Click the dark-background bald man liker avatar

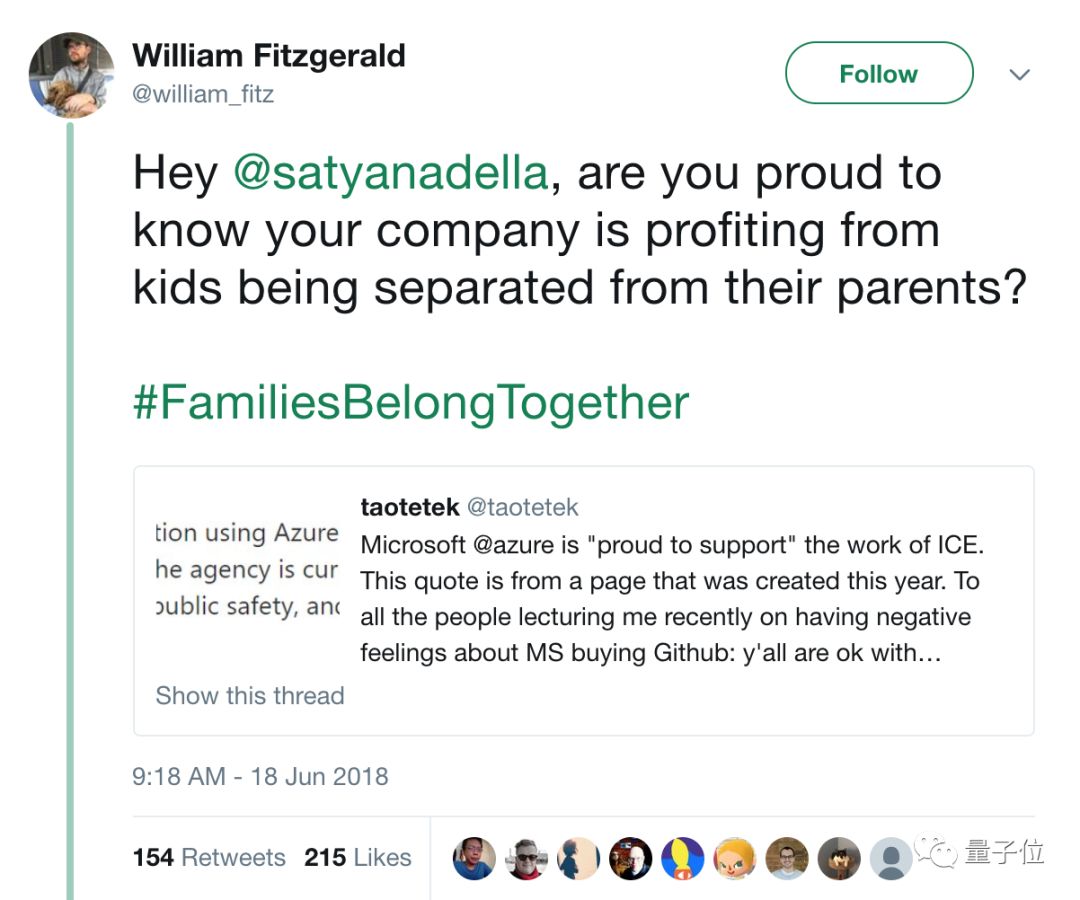click(631, 859)
